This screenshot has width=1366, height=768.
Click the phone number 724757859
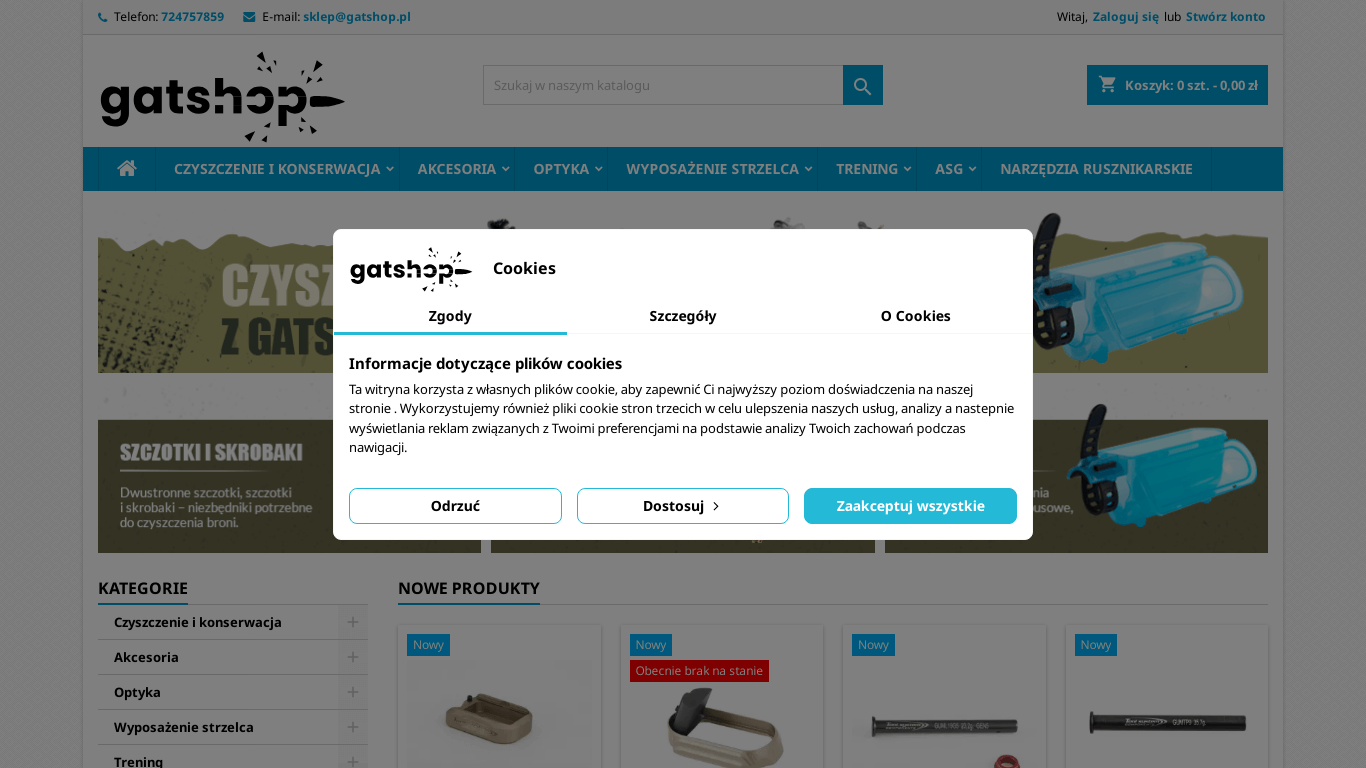192,17
